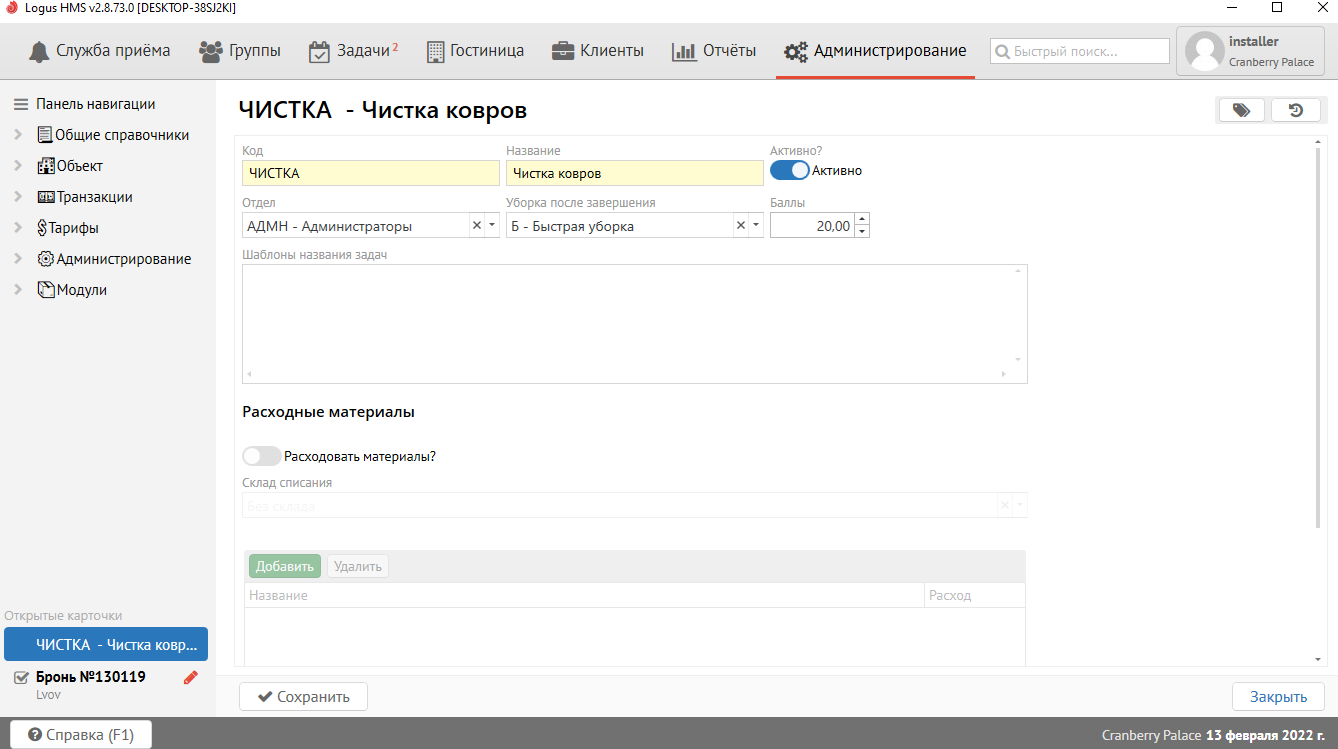Click the installer user avatar
This screenshot has height=749, width=1338.
coord(1204,51)
